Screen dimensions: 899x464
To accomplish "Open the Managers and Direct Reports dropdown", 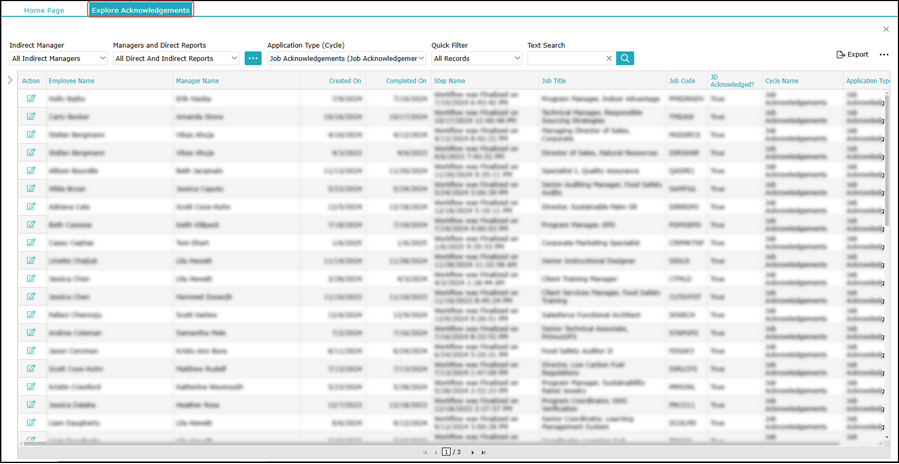I will coord(176,59).
